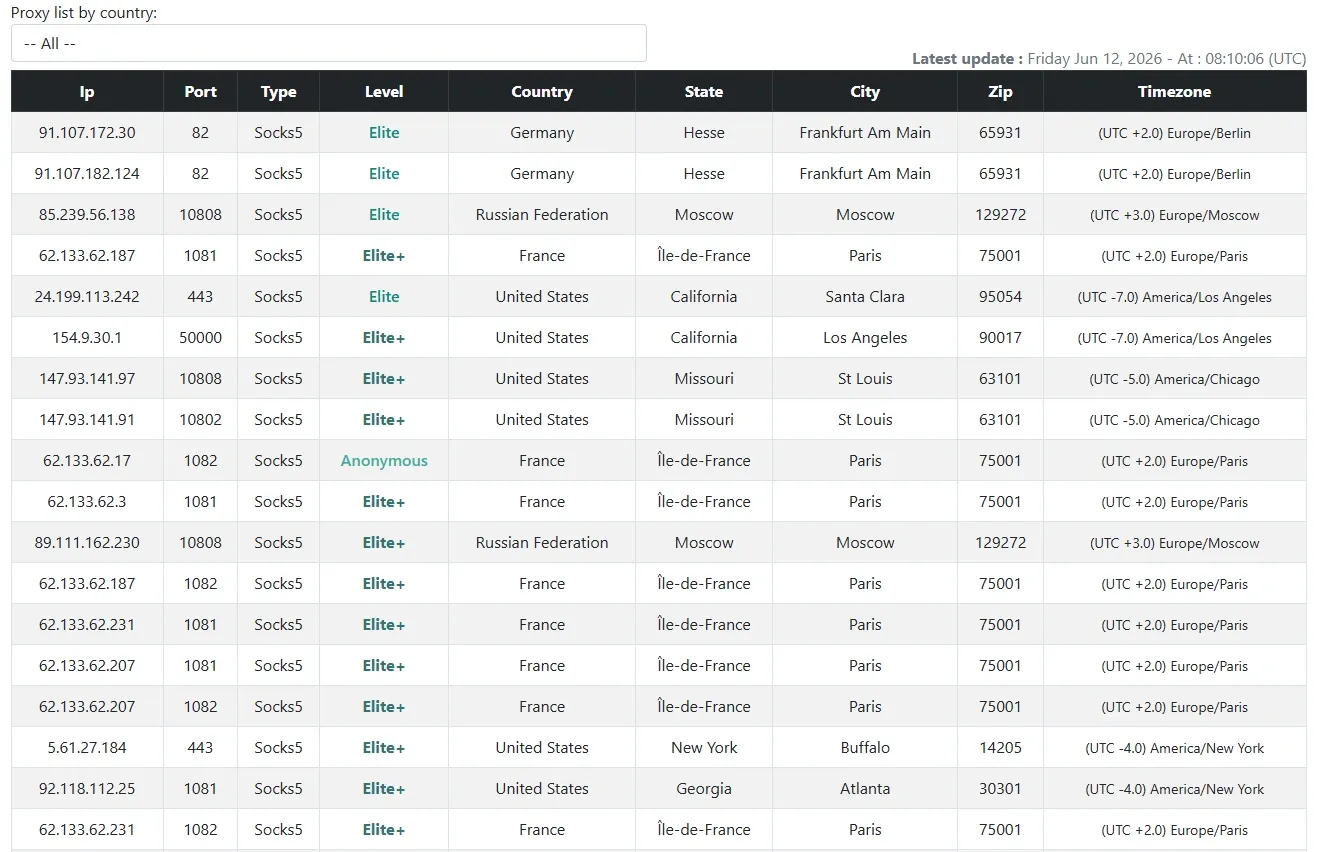Click Russian Federation in the 85.239.56.138 row
Screen dimensions: 1335x852
(x=542, y=215)
